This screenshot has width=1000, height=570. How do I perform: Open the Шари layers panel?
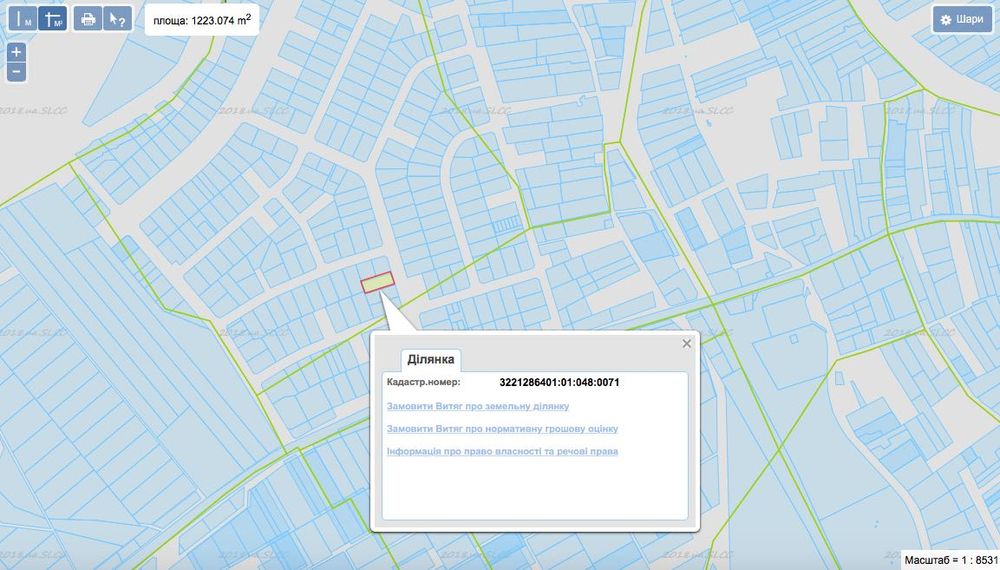click(962, 19)
